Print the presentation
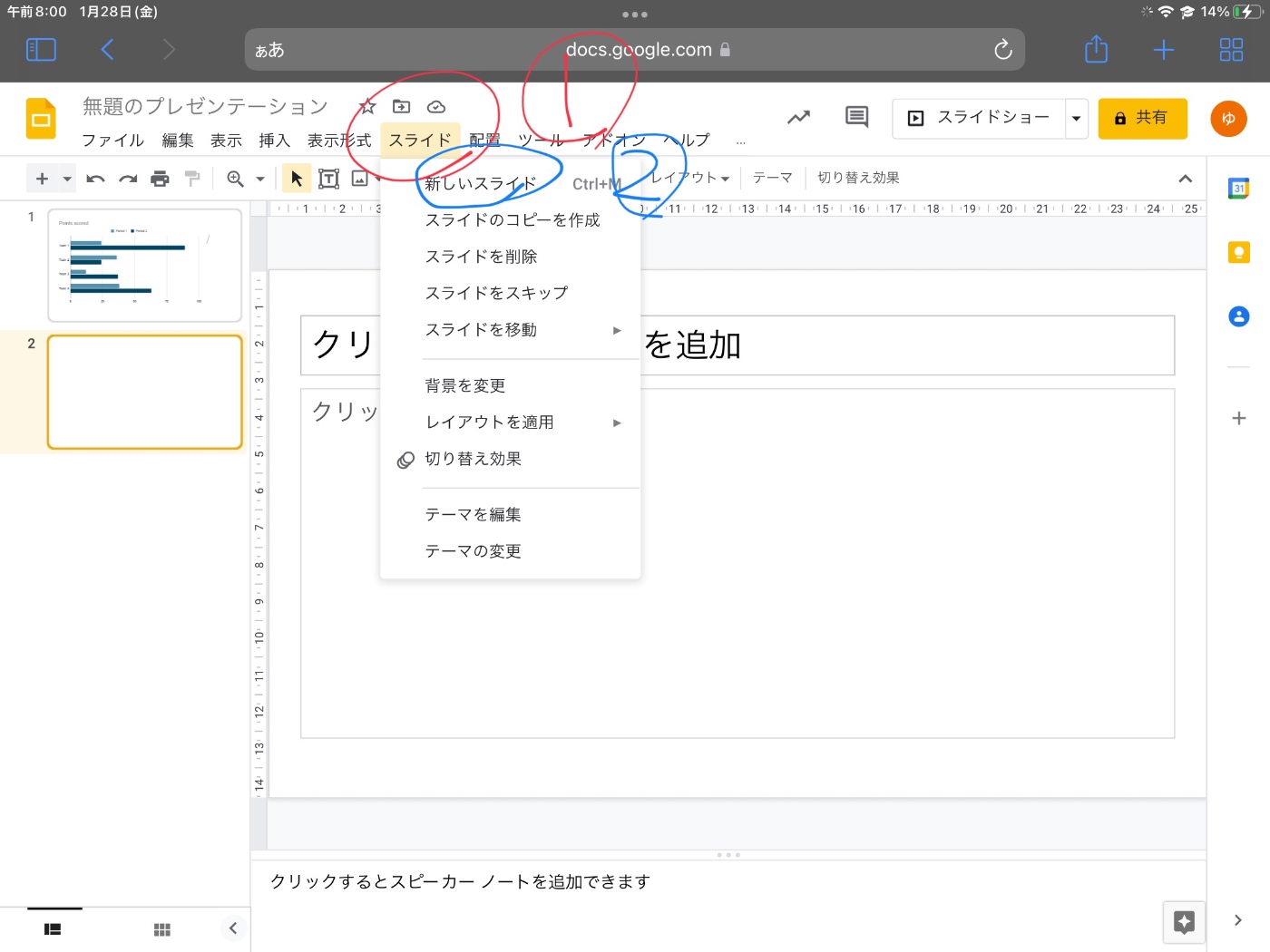 coord(160,179)
